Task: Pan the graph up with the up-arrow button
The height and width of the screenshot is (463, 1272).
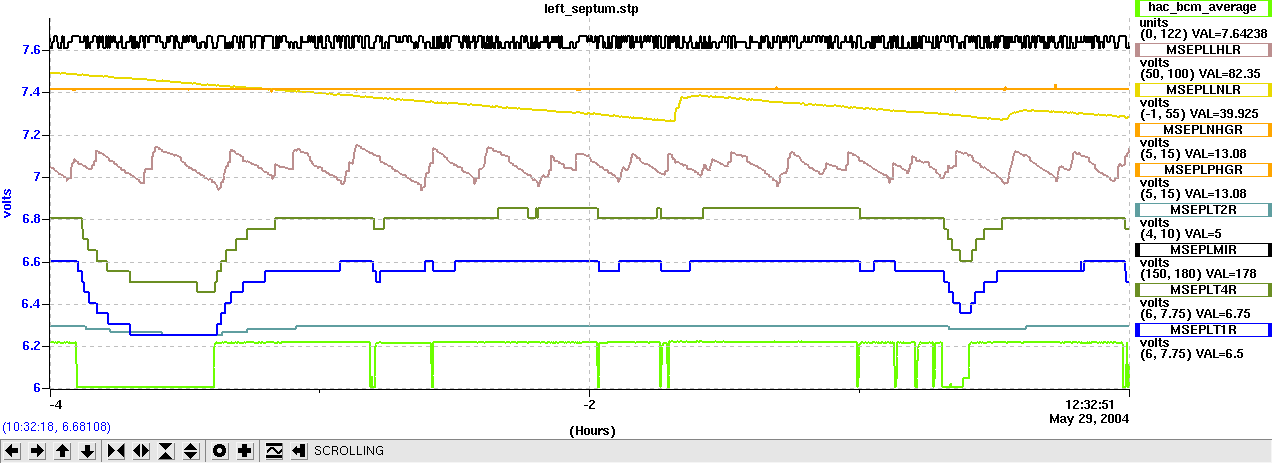Action: point(62,451)
